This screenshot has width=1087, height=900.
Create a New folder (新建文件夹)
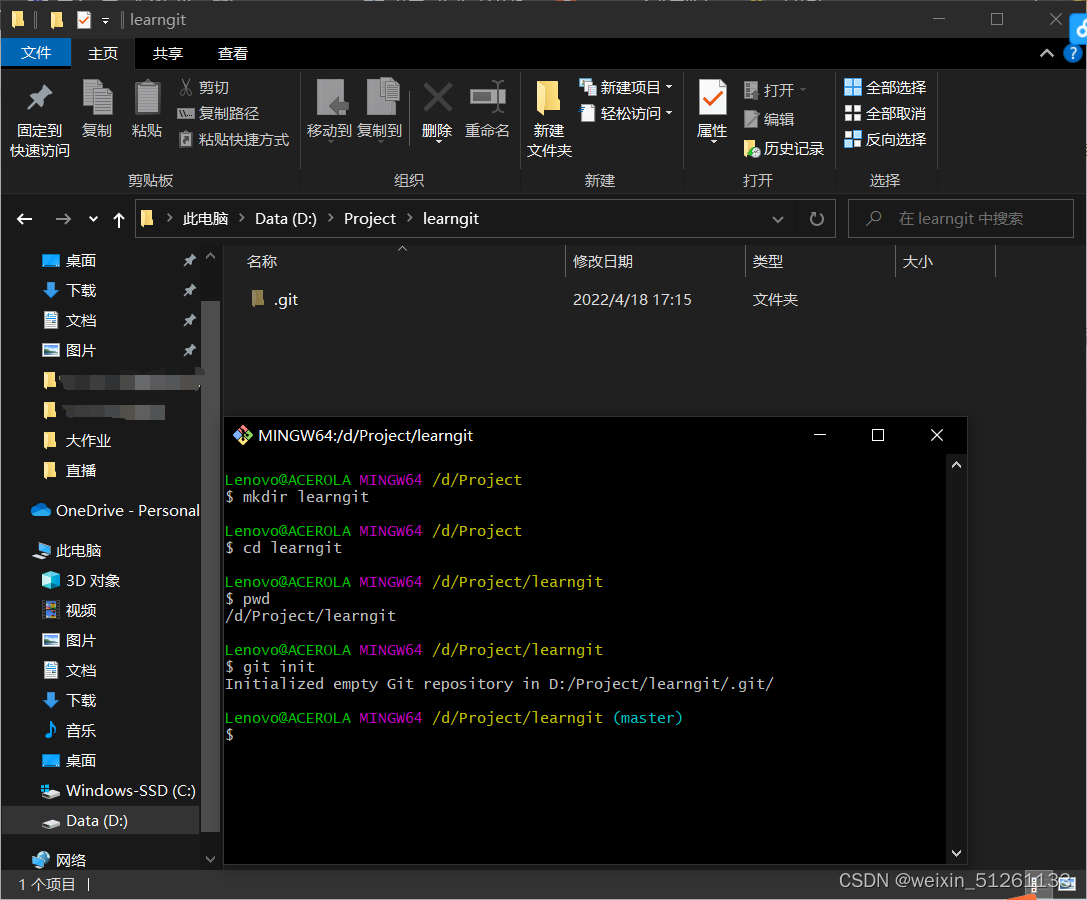[548, 118]
